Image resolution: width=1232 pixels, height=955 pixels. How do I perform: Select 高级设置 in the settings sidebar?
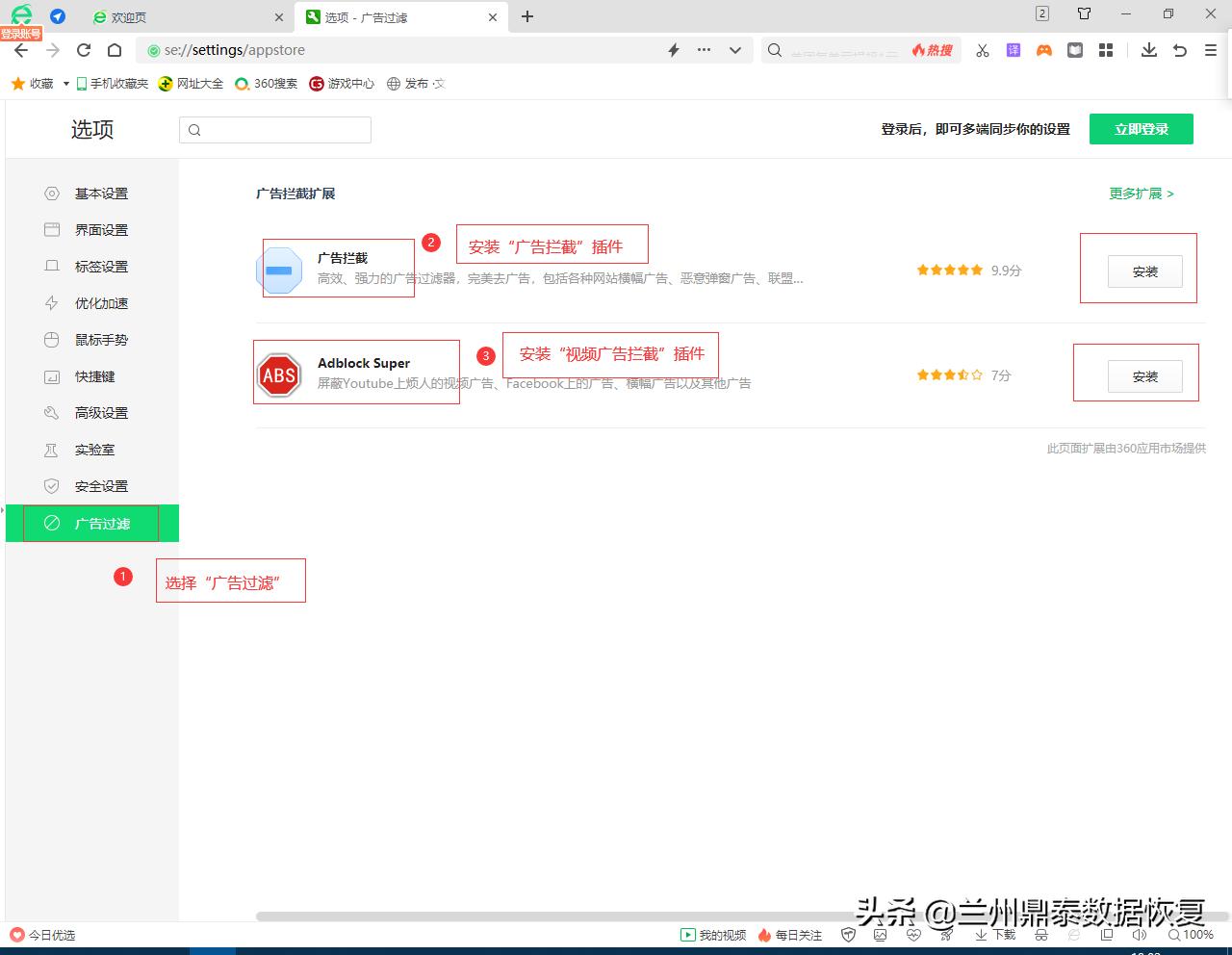point(100,412)
